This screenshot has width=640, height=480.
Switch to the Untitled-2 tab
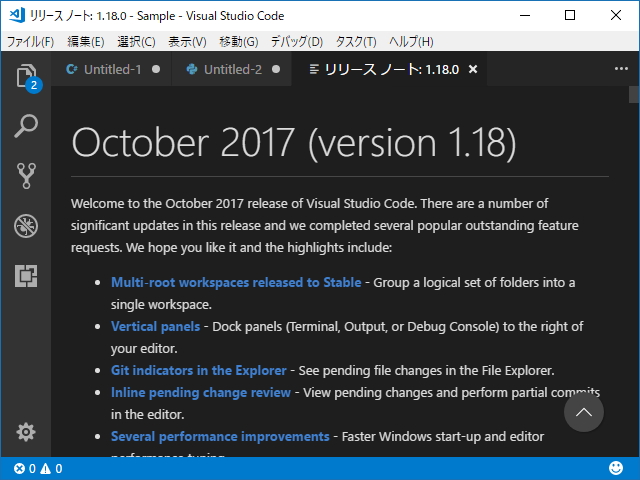(231, 69)
